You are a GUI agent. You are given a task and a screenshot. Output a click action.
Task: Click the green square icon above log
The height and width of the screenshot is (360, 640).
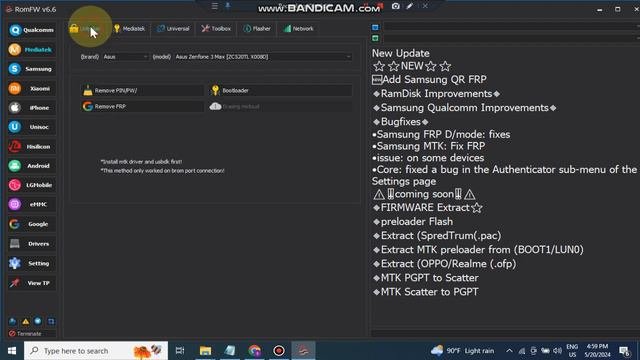(375, 38)
